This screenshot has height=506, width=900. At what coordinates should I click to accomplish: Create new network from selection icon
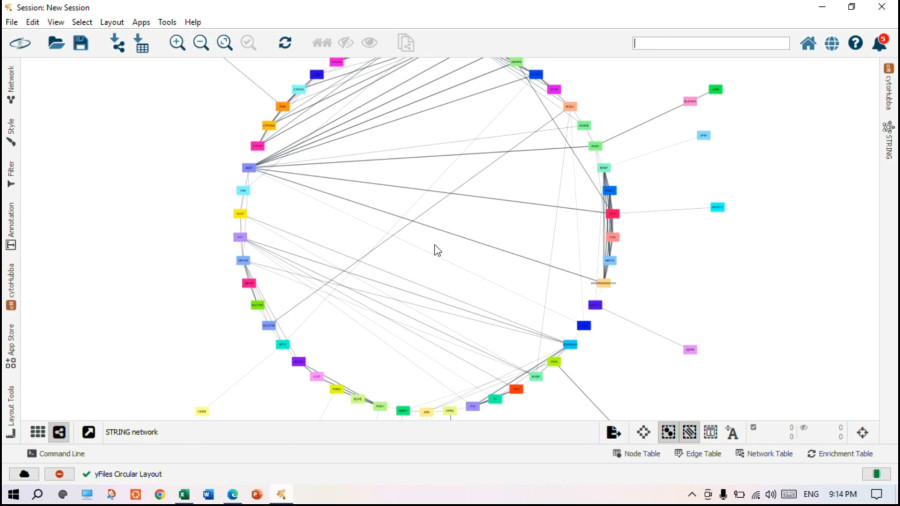tap(406, 43)
